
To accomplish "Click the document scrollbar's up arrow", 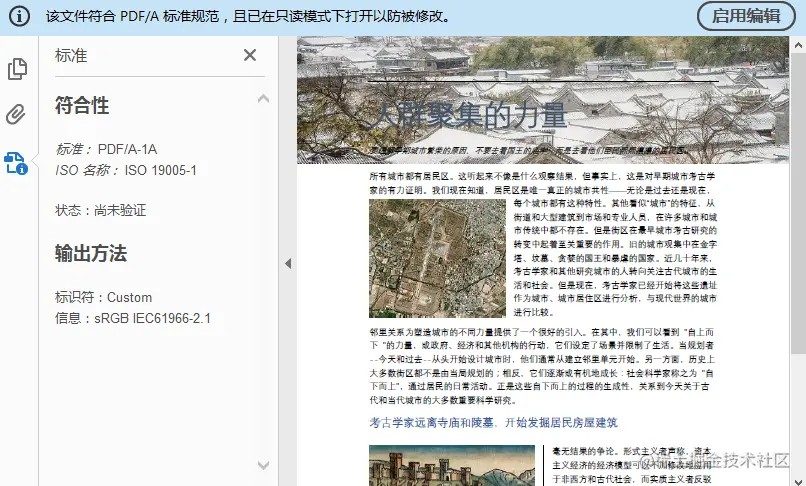I will 798,45.
